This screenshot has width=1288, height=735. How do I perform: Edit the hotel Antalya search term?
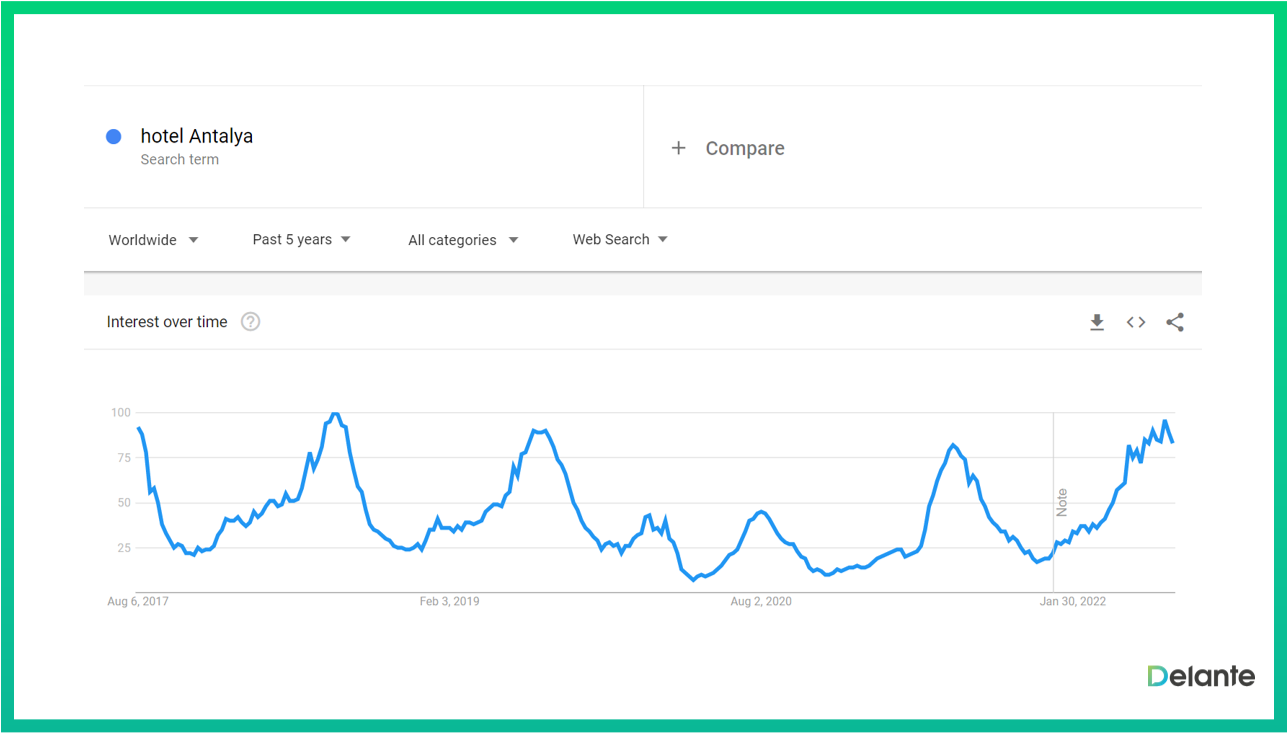pyautogui.click(x=197, y=137)
